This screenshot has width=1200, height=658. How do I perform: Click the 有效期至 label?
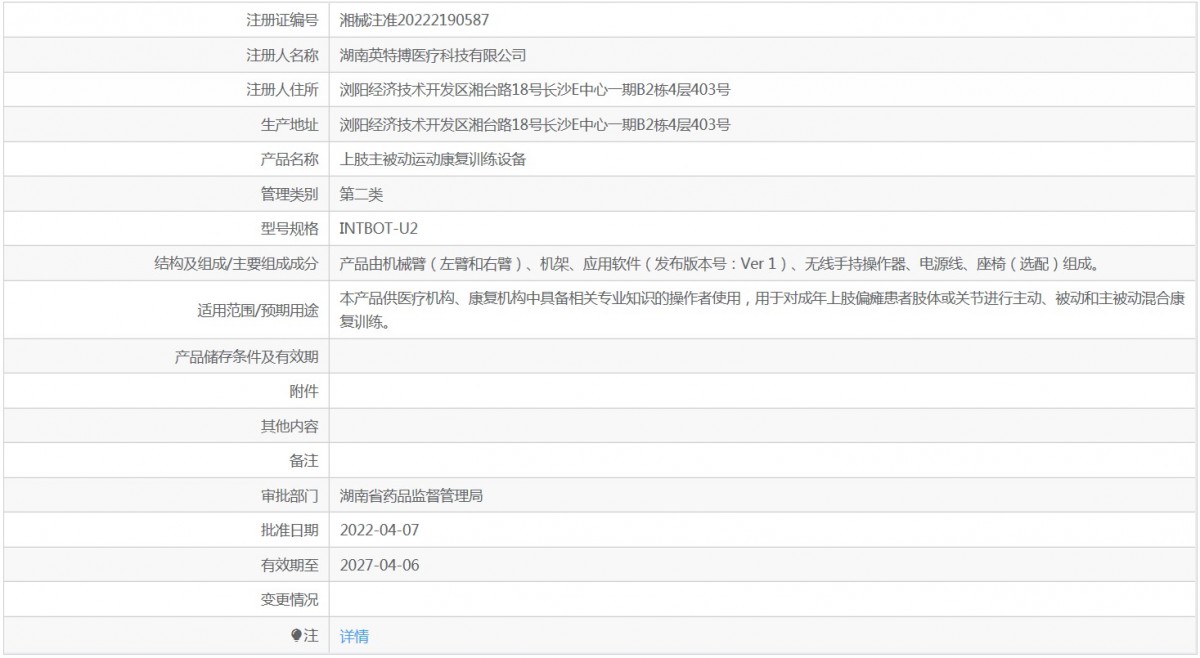289,565
